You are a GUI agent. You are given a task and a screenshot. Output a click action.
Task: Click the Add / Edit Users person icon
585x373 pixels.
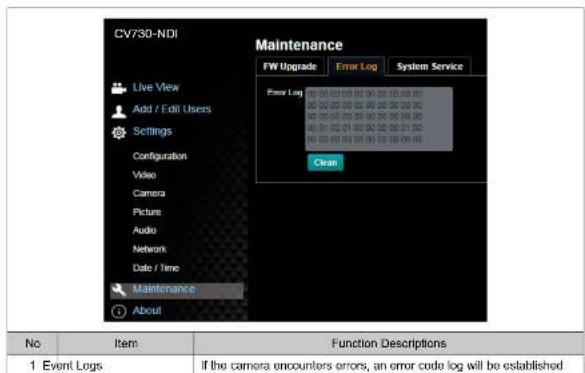(x=119, y=112)
